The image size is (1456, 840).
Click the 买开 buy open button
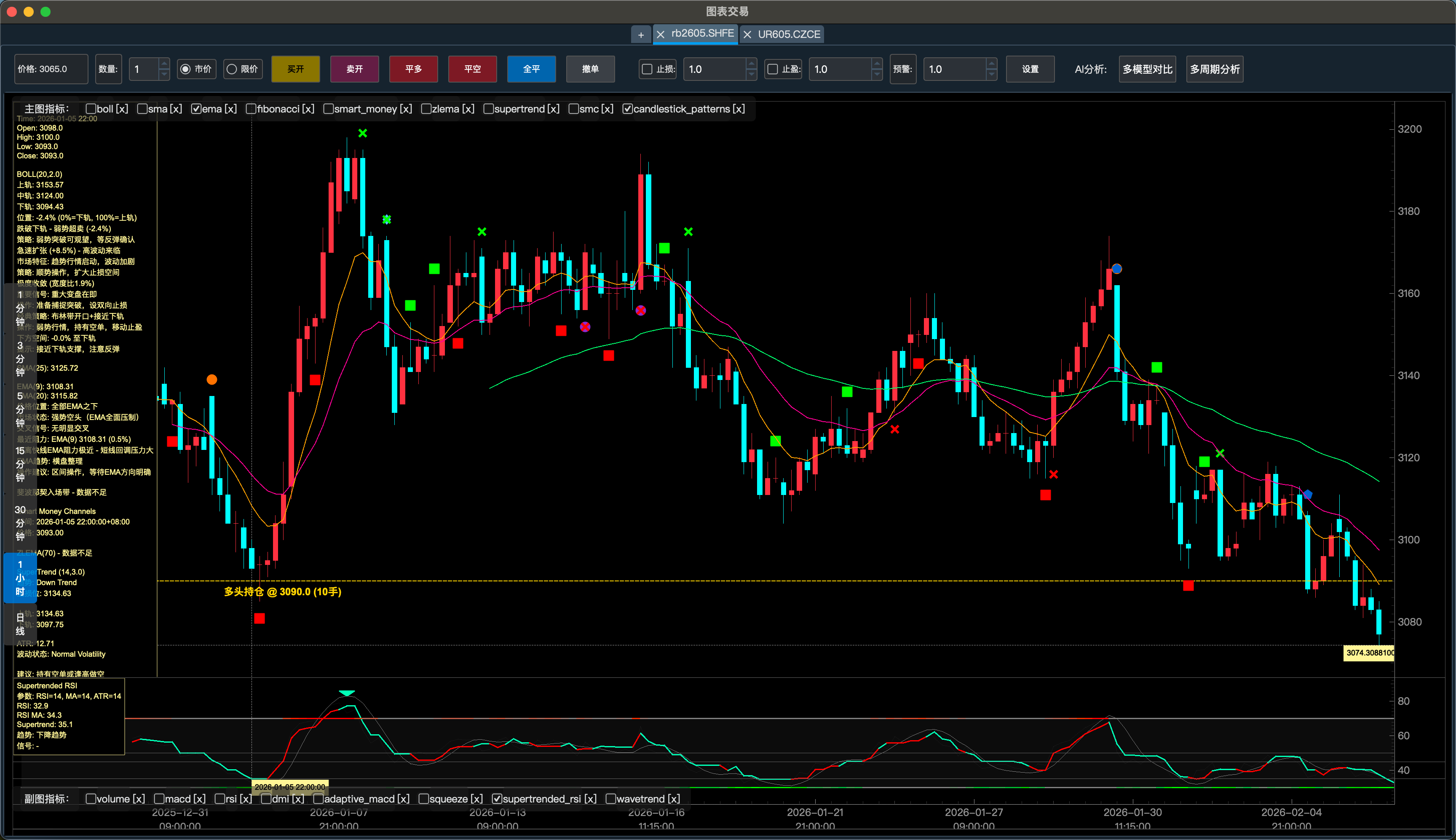coord(295,69)
